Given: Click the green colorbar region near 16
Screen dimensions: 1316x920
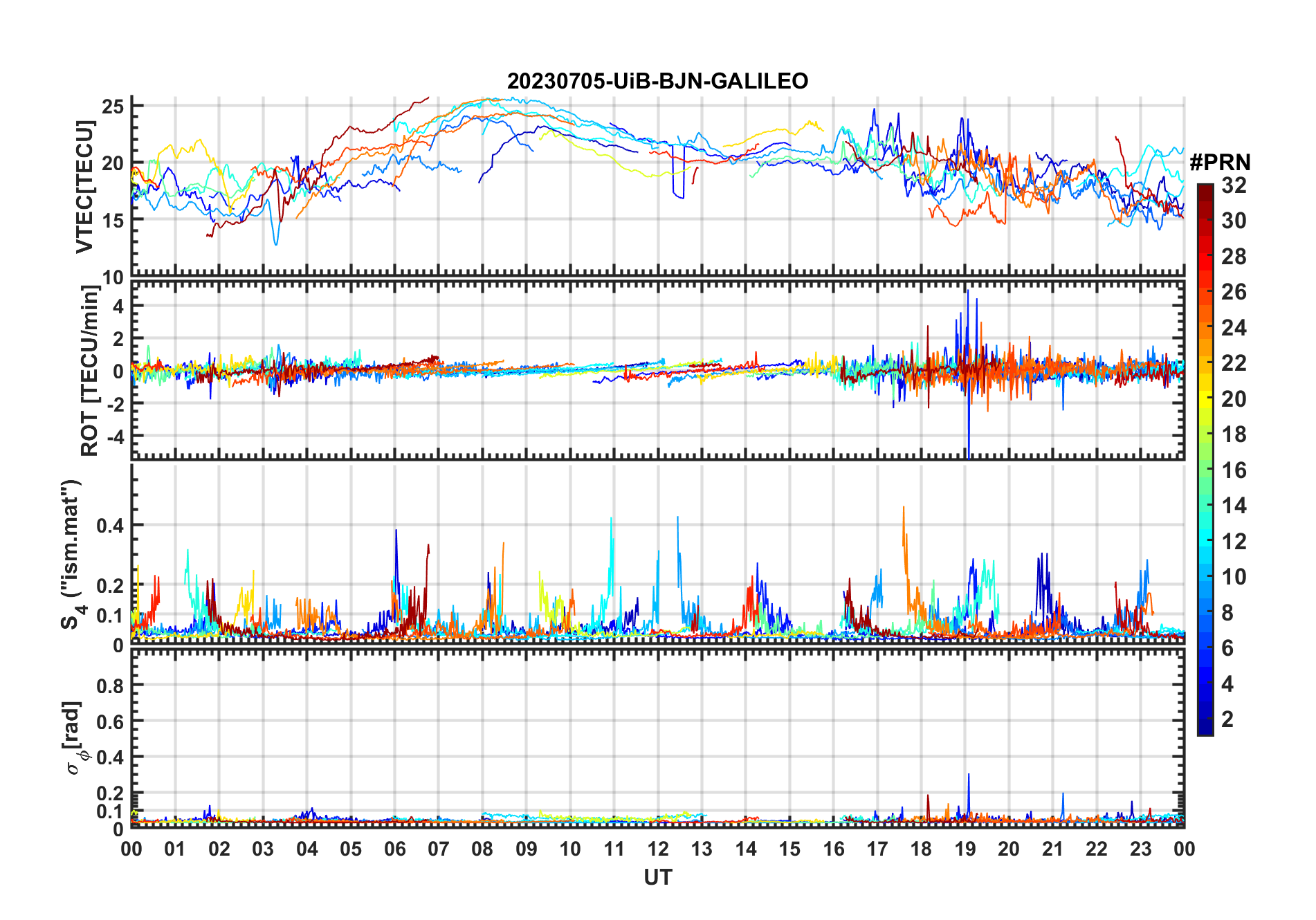Looking at the screenshot, I should (x=1205, y=470).
